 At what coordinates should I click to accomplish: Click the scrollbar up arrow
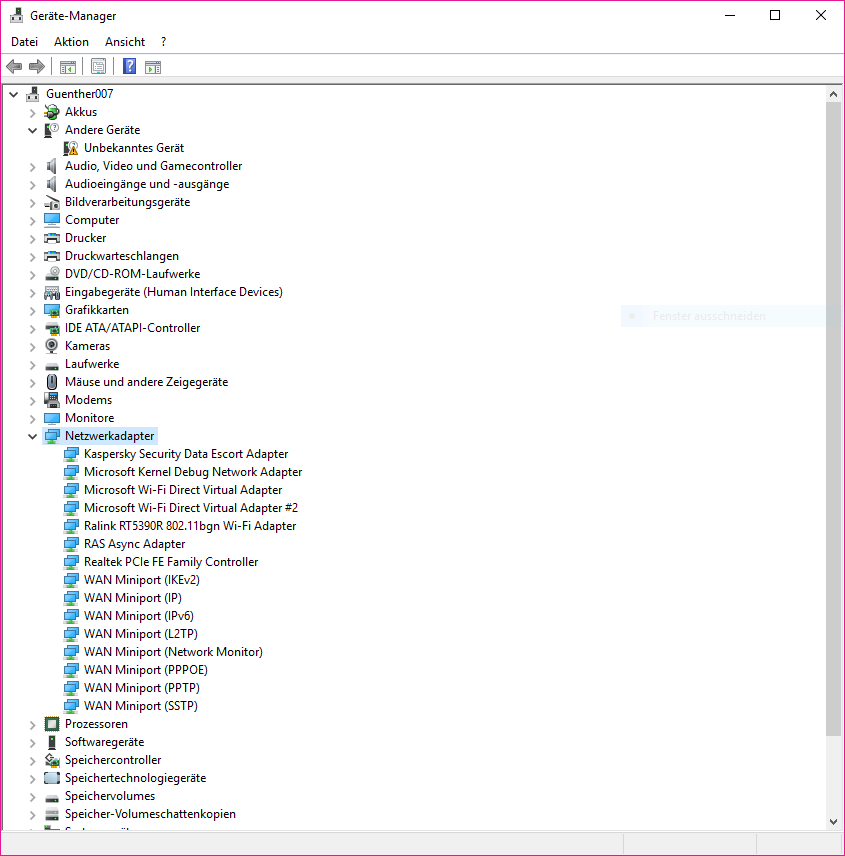(x=833, y=94)
